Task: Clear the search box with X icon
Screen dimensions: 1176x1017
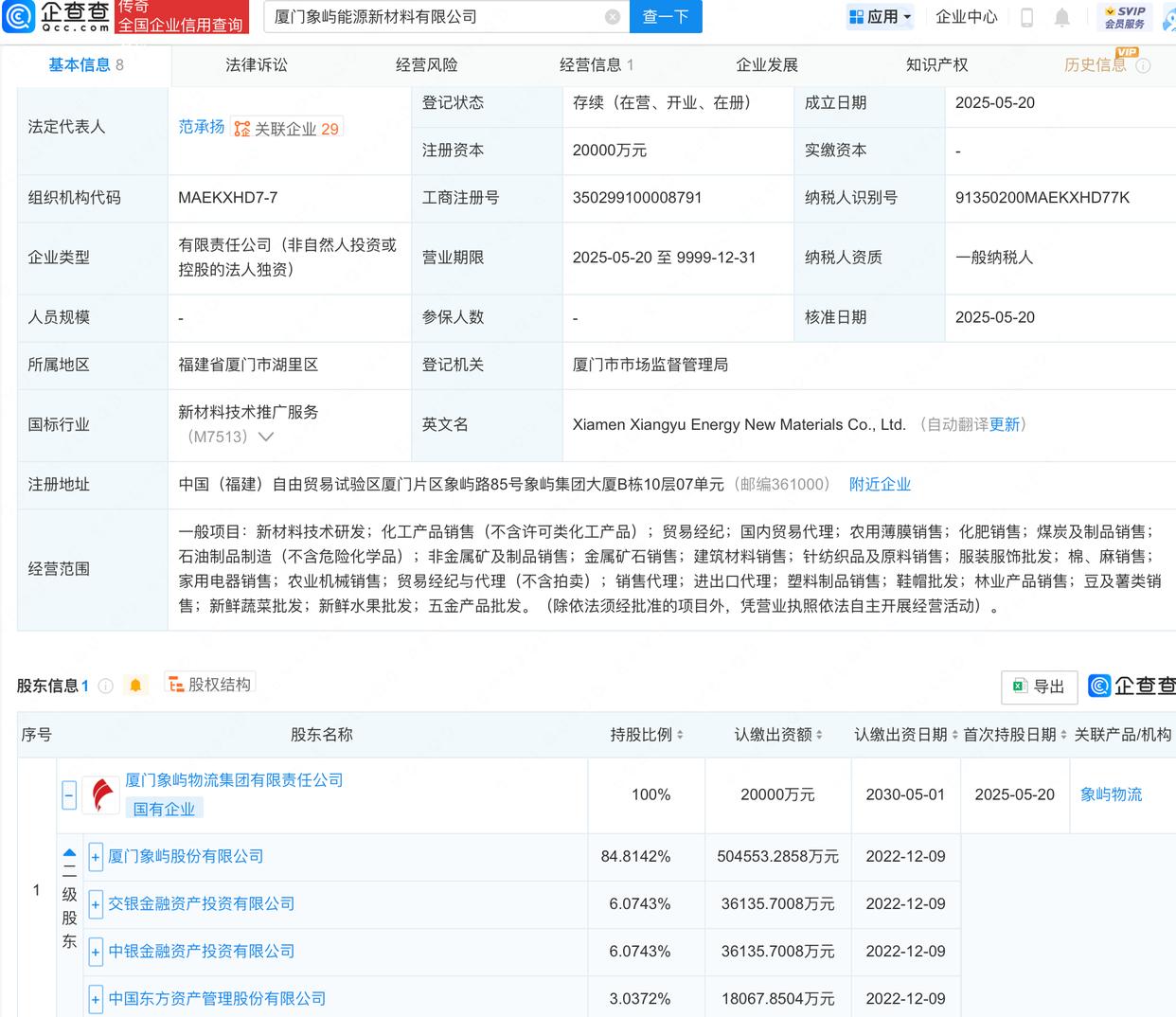Action: tap(613, 17)
